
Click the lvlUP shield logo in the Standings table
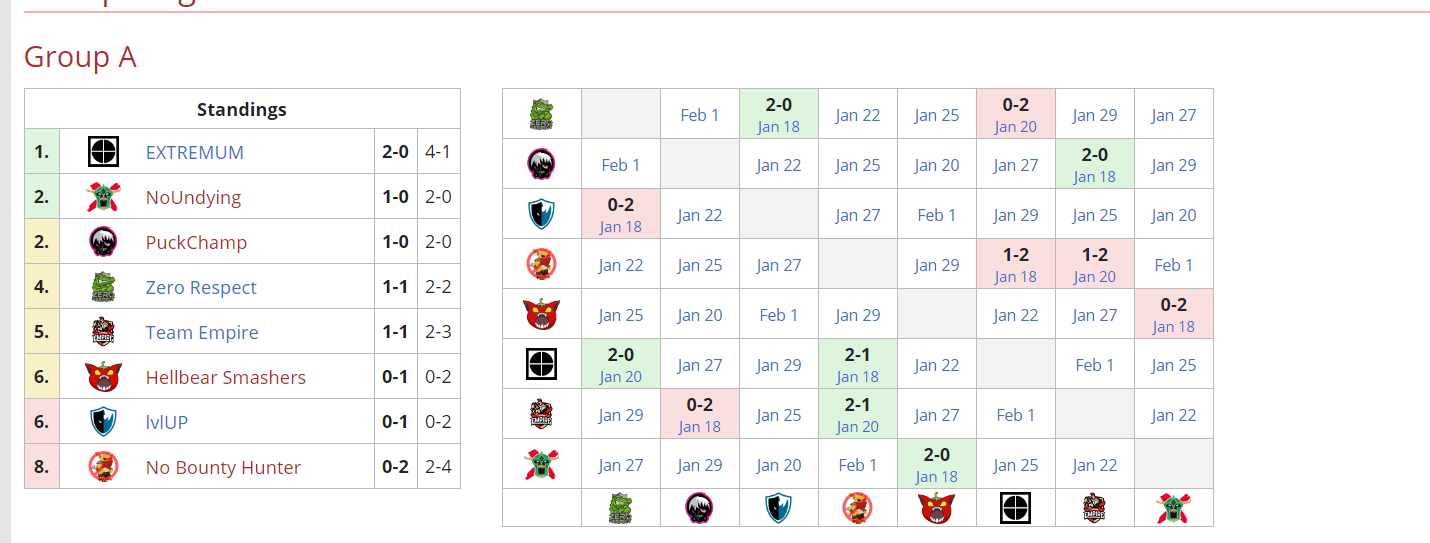(x=103, y=422)
